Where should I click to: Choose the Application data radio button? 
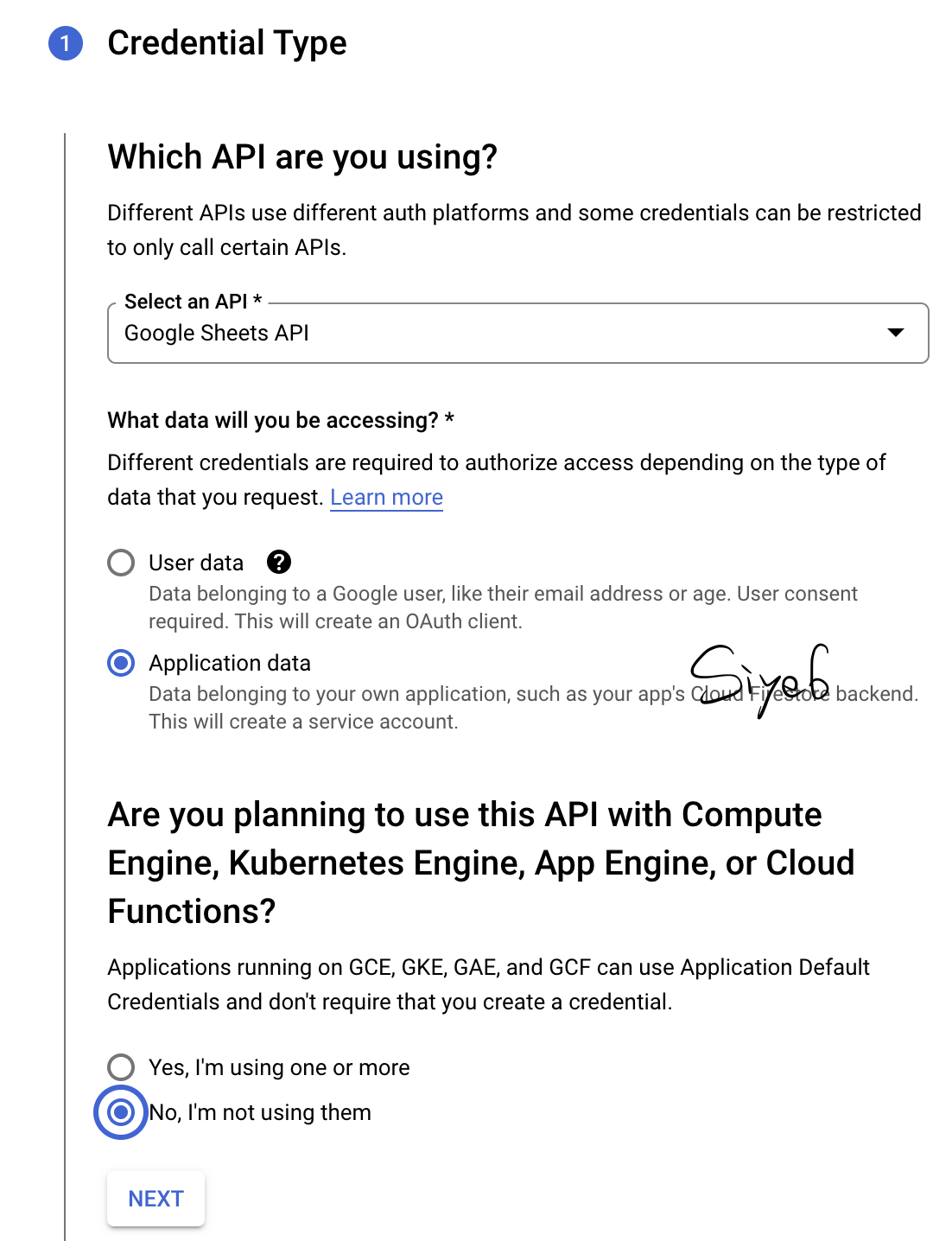point(121,663)
